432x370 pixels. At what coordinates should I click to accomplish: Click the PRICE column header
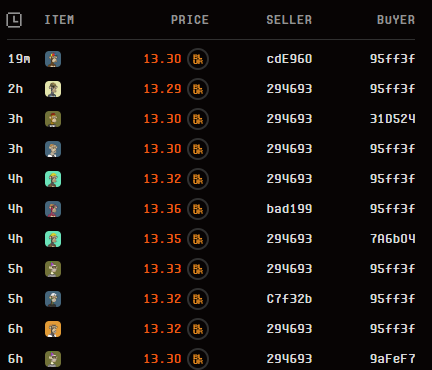190,20
